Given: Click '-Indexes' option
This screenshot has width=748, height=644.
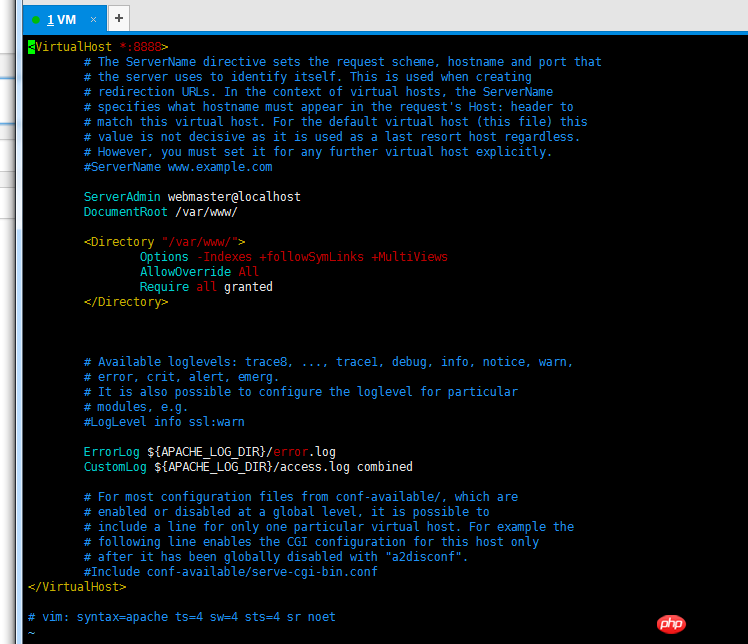Looking at the screenshot, I should point(224,257).
